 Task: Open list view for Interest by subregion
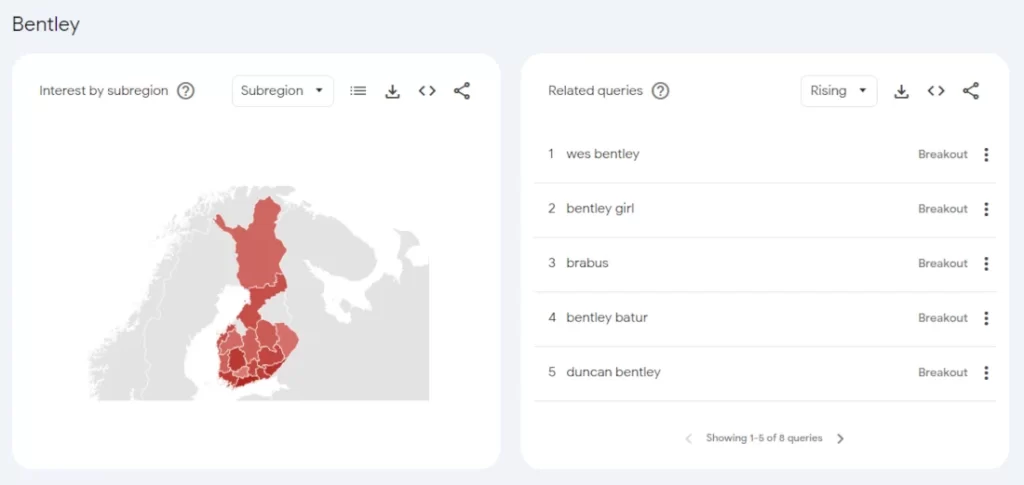point(358,91)
